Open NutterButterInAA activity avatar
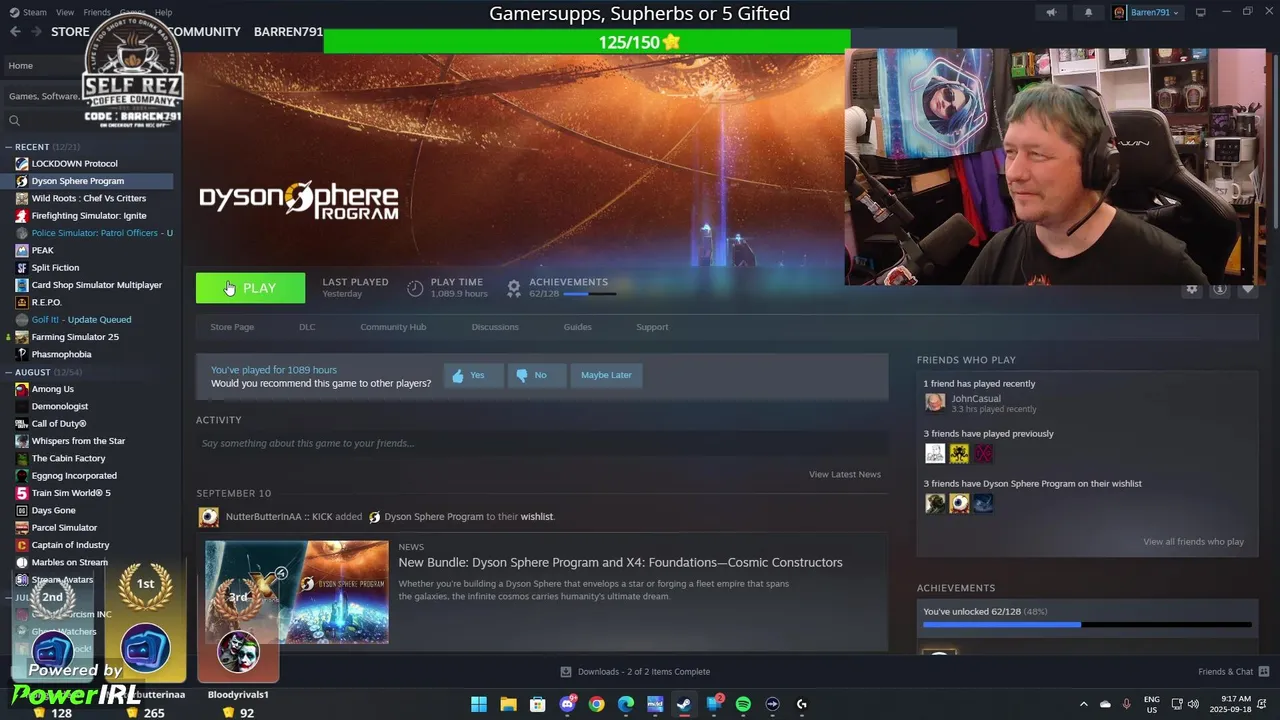Viewport: 1280px width, 720px height. (x=209, y=517)
